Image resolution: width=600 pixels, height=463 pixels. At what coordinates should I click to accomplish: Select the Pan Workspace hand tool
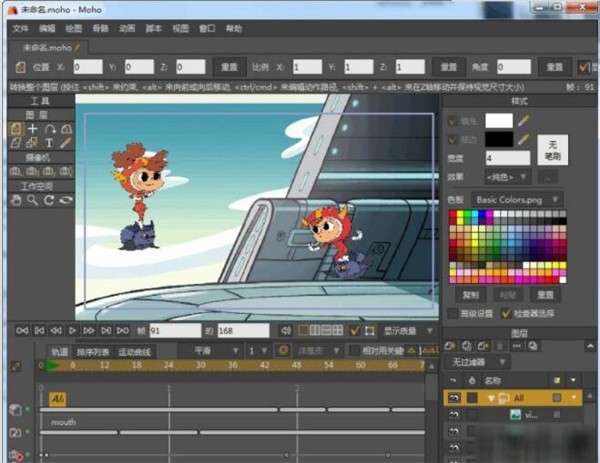[x=16, y=200]
